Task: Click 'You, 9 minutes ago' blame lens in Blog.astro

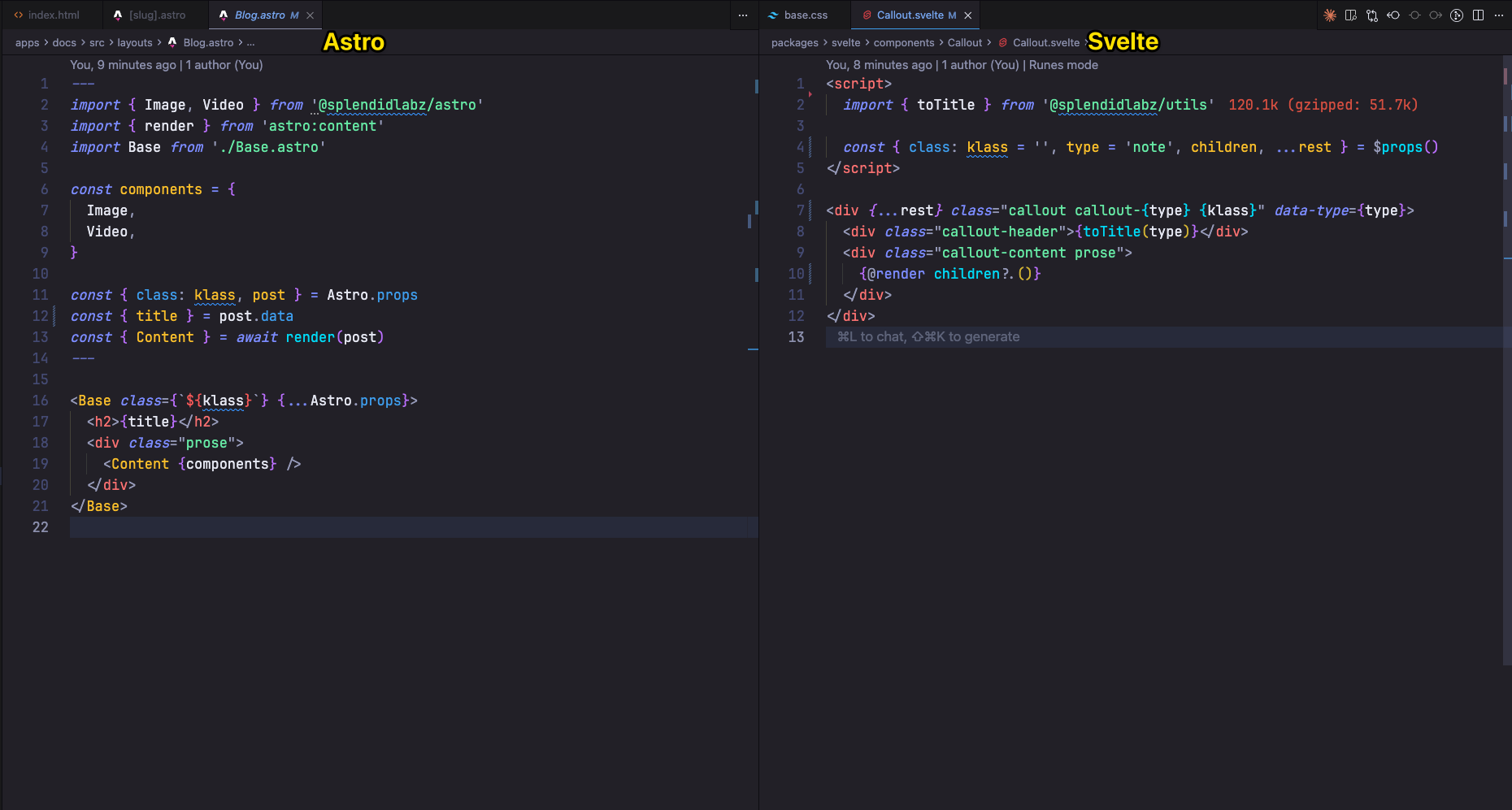Action: (x=123, y=65)
